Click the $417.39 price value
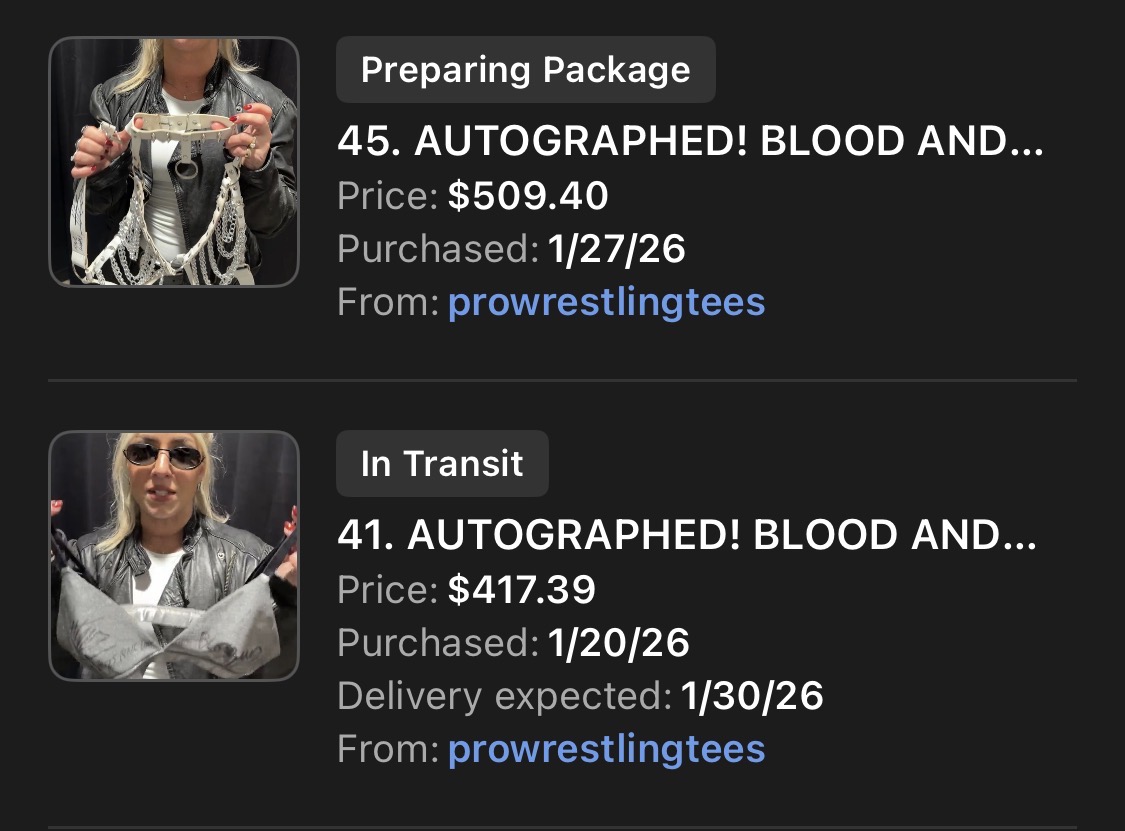 (521, 590)
